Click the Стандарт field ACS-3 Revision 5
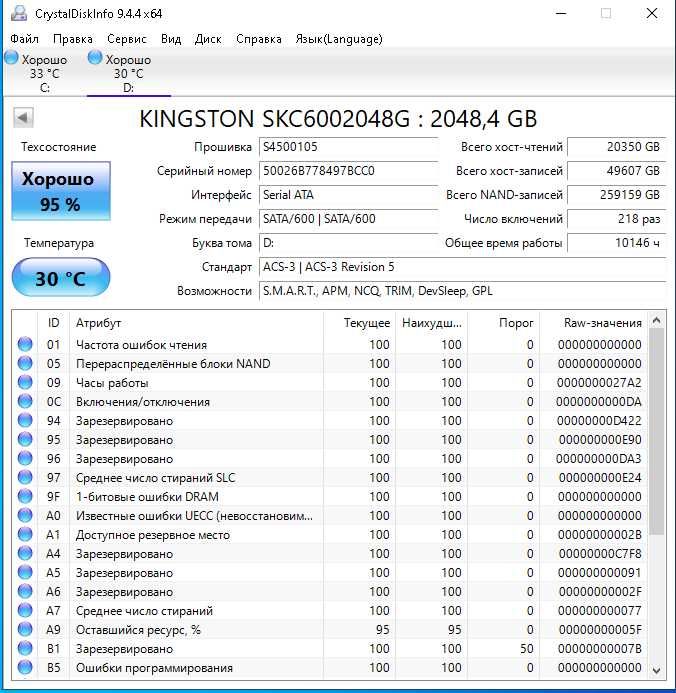 [462, 267]
